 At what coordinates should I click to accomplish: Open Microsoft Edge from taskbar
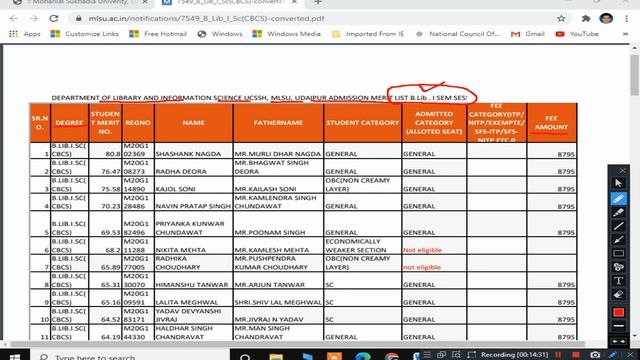click(x=363, y=357)
